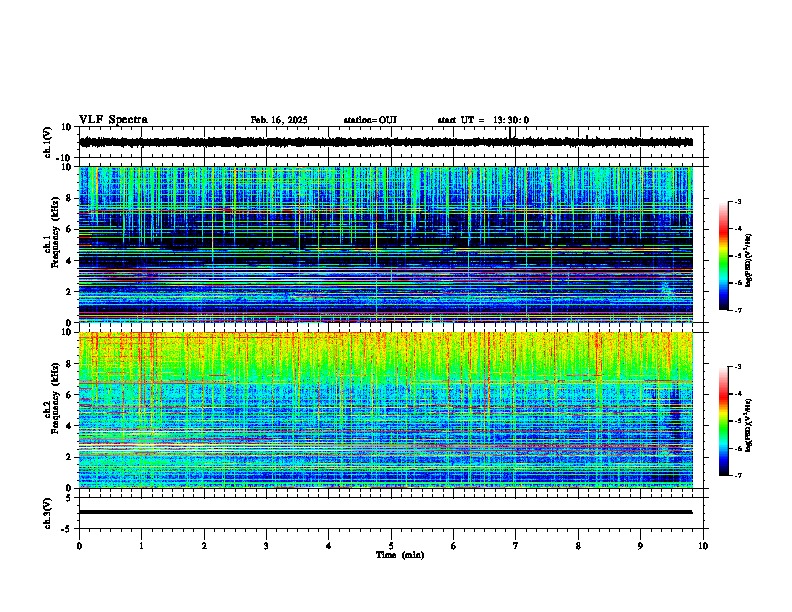
Task: Click the "ch.2 Frequency (kHz)" axis label
Action: click(52, 398)
